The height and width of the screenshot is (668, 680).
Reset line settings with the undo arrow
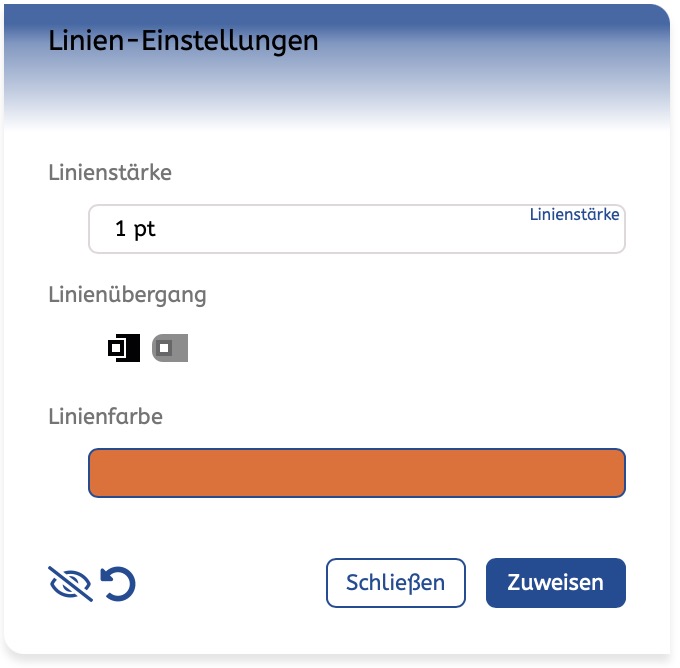[x=118, y=584]
